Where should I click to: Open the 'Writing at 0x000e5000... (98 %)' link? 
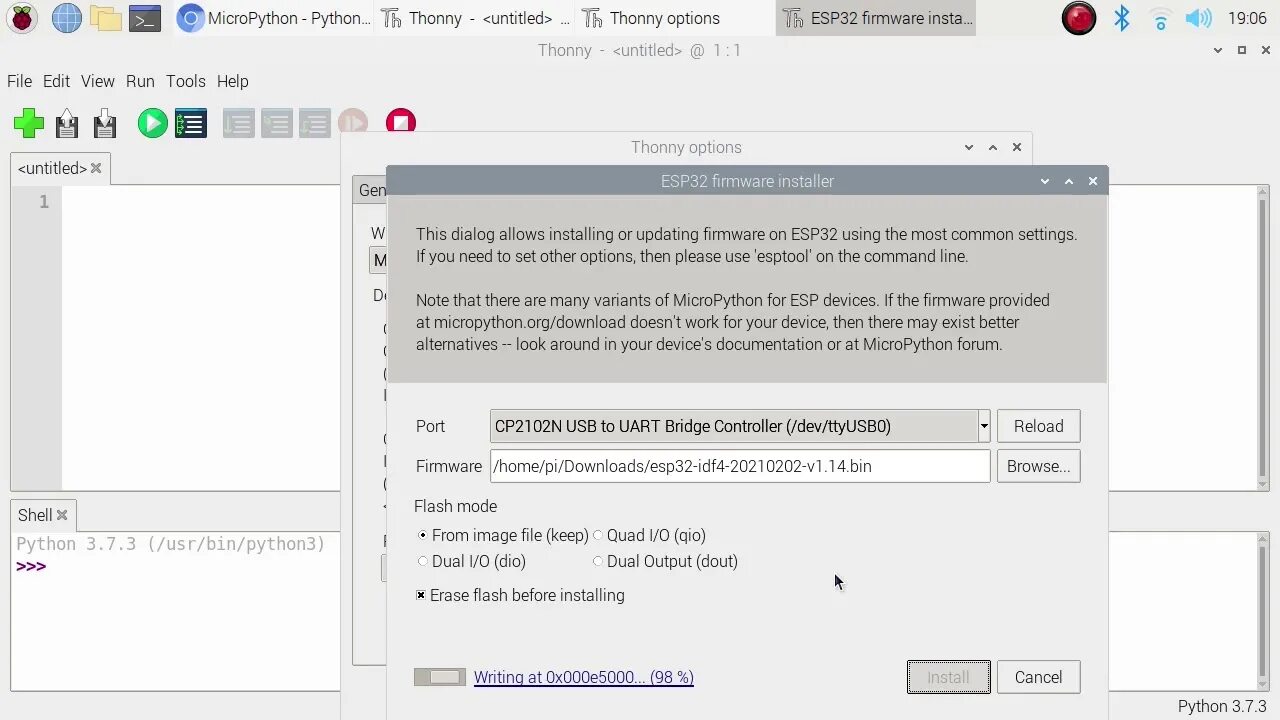tap(584, 677)
